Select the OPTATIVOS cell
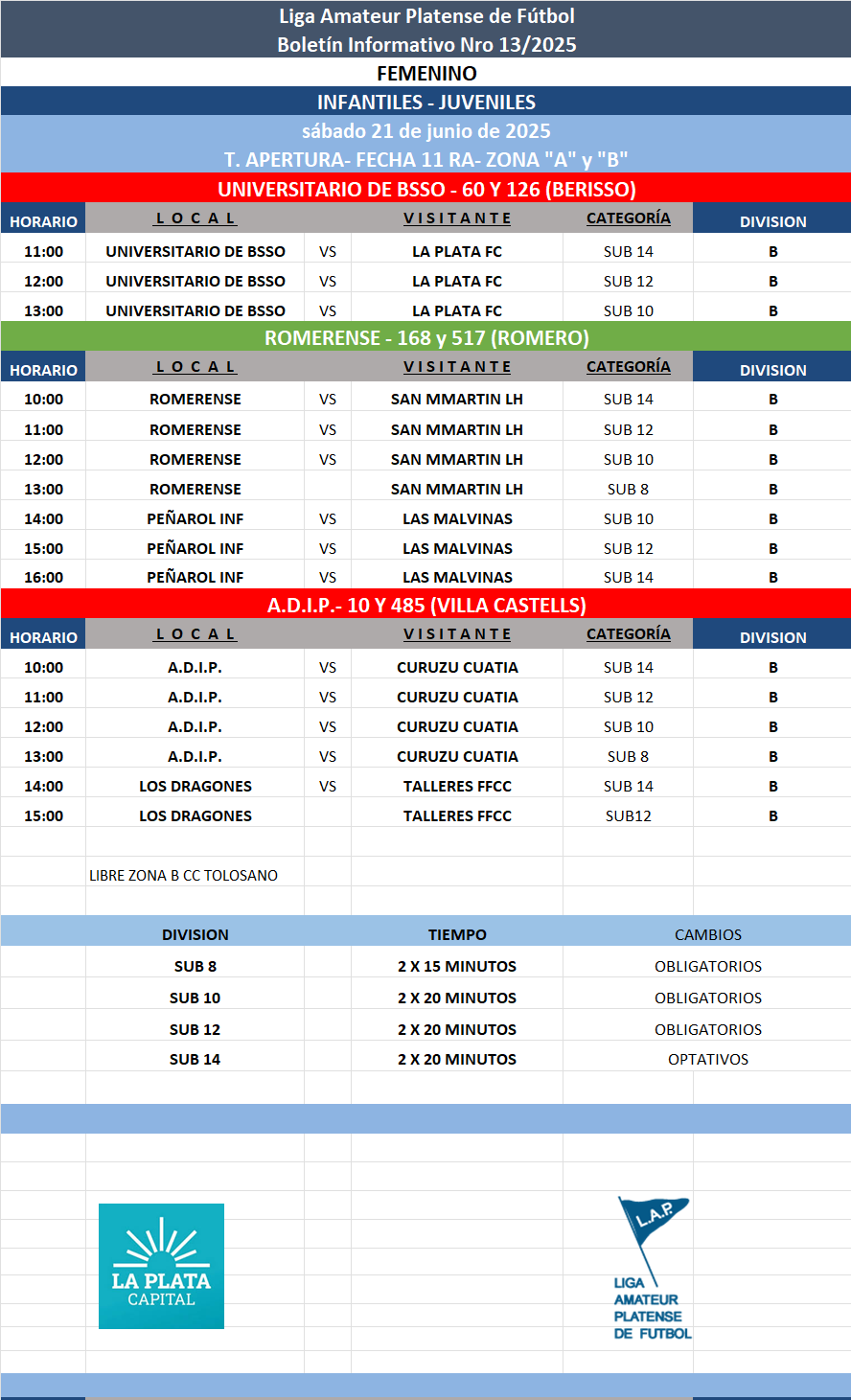Viewport: 851px width, 1400px height. click(x=708, y=1059)
